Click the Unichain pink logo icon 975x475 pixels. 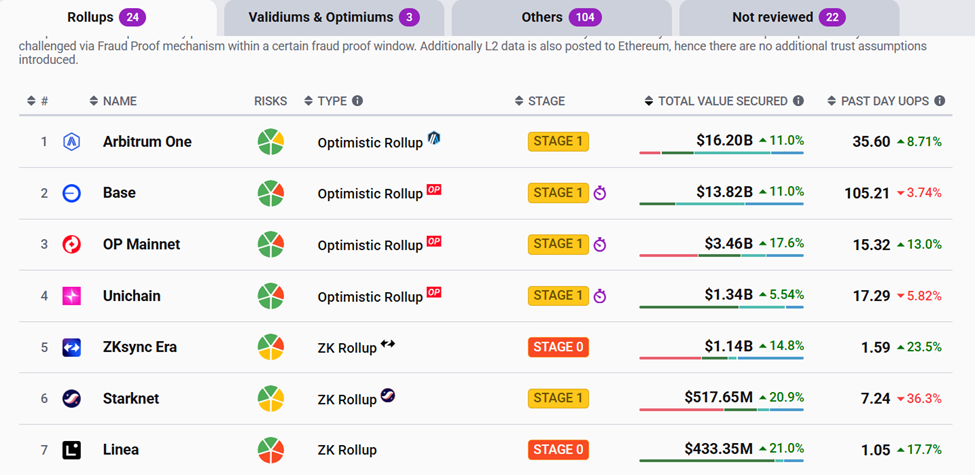[x=71, y=296]
